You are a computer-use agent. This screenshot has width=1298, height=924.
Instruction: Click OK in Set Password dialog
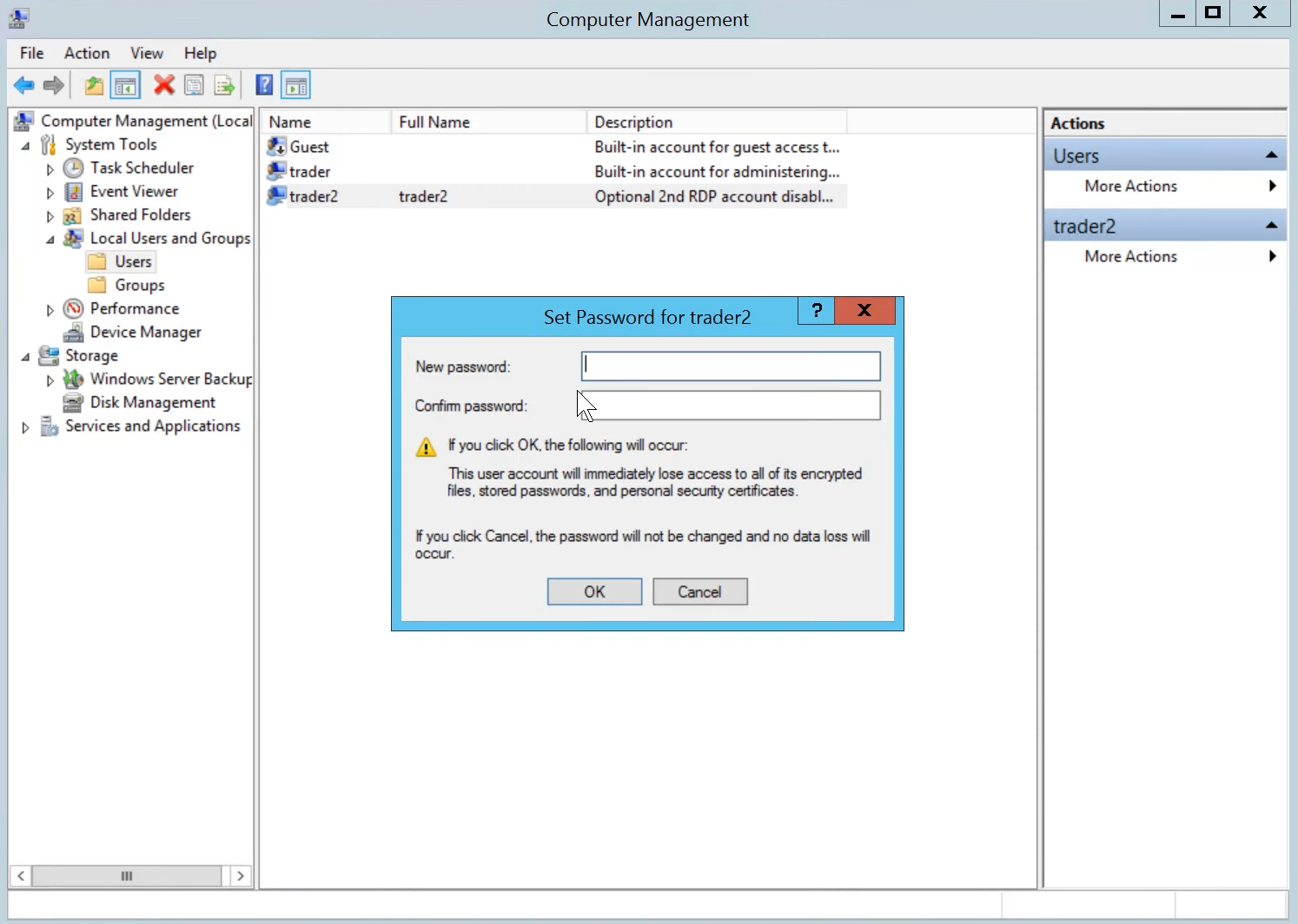(x=594, y=592)
